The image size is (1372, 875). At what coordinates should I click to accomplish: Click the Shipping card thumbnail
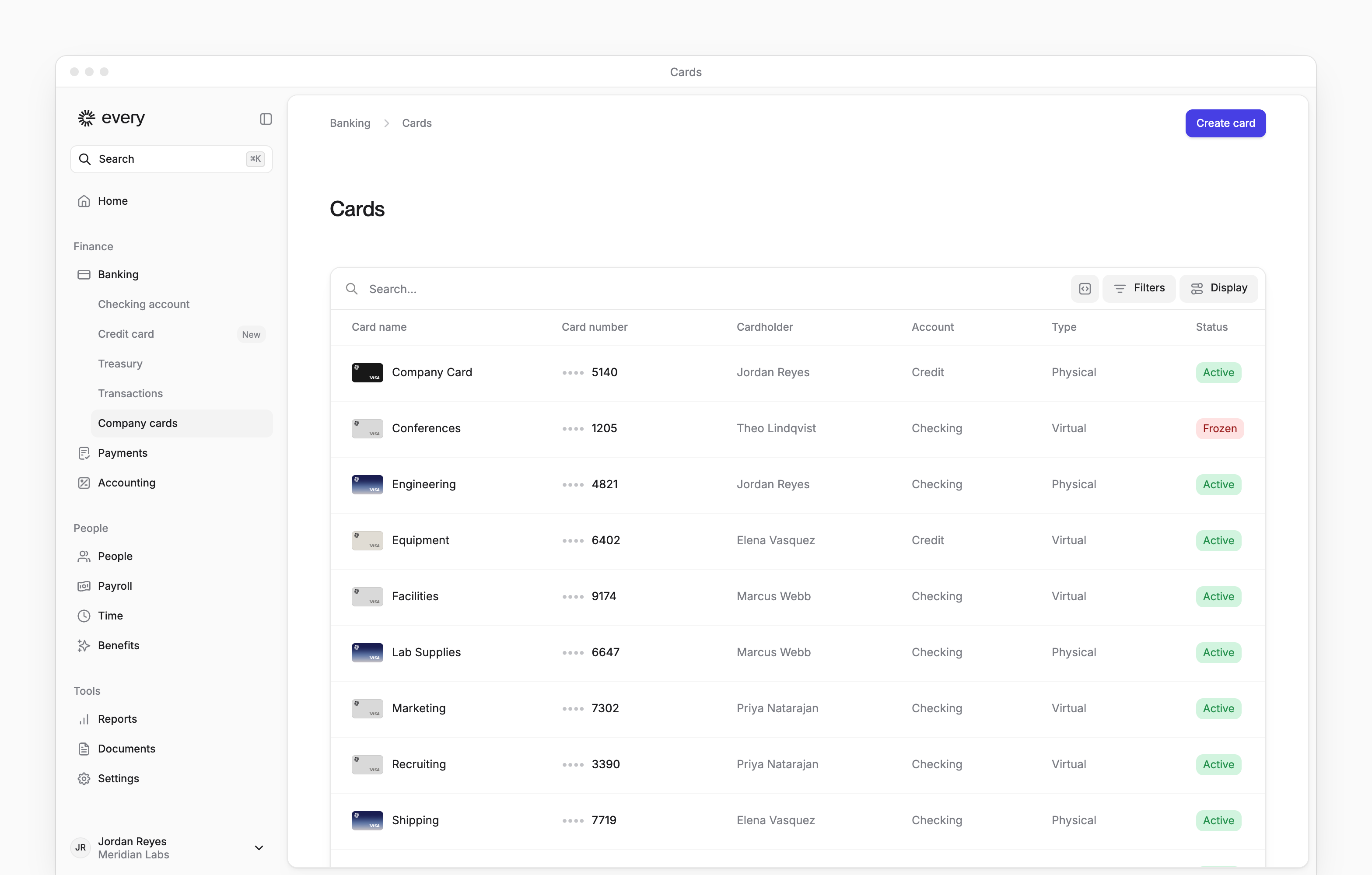point(367,820)
